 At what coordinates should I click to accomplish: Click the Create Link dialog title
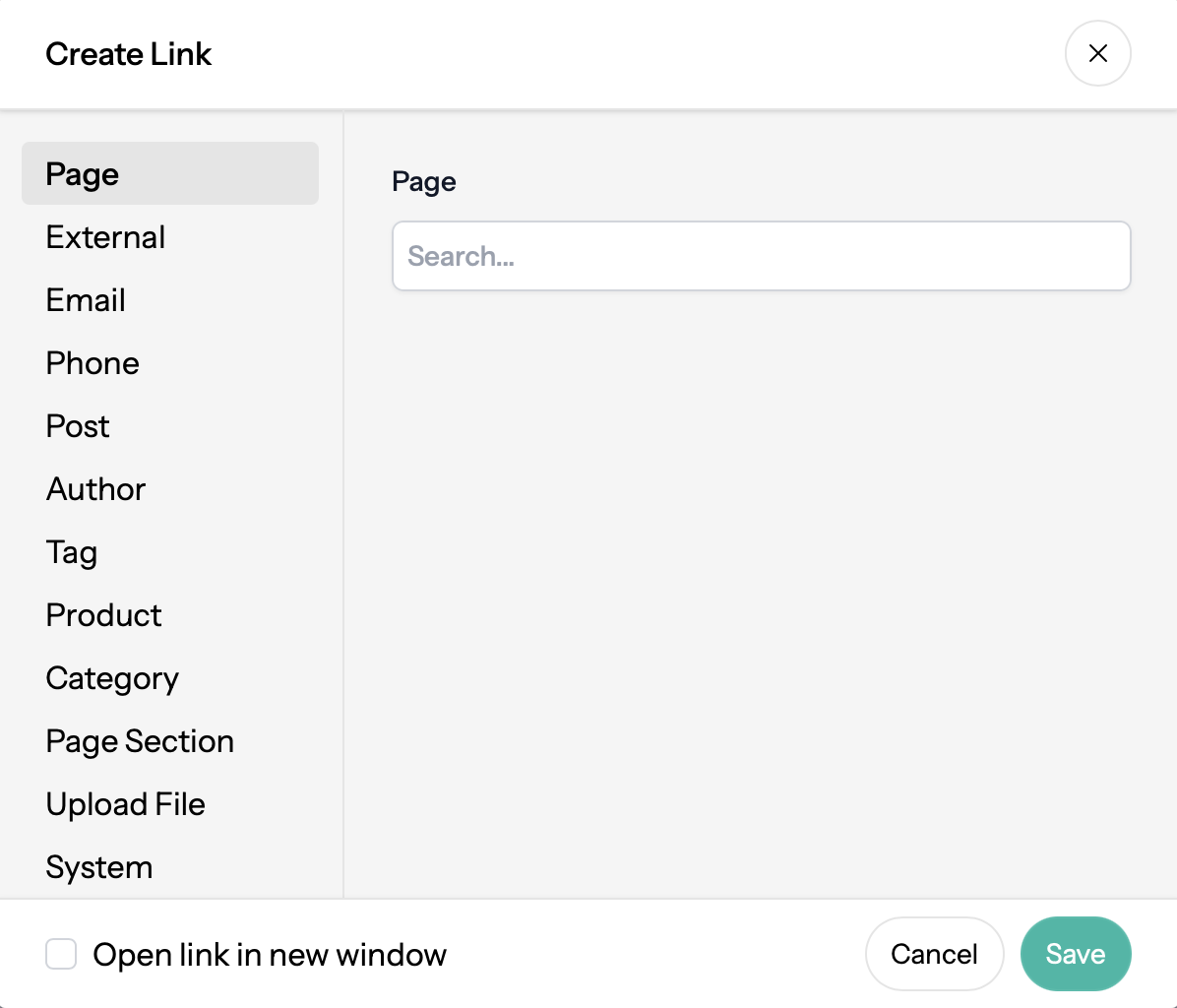(x=128, y=54)
